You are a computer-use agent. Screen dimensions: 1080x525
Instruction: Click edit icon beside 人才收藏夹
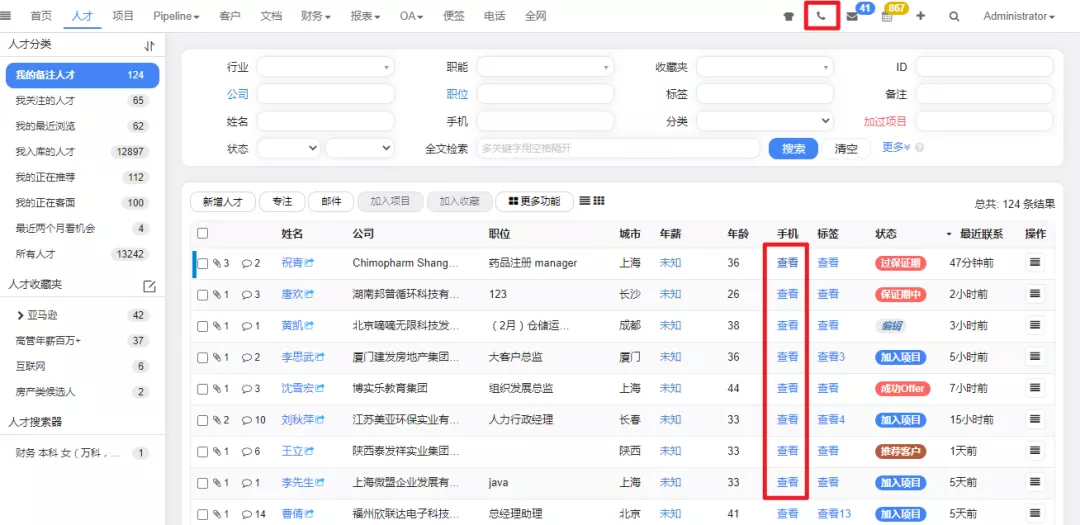pyautogui.click(x=149, y=286)
